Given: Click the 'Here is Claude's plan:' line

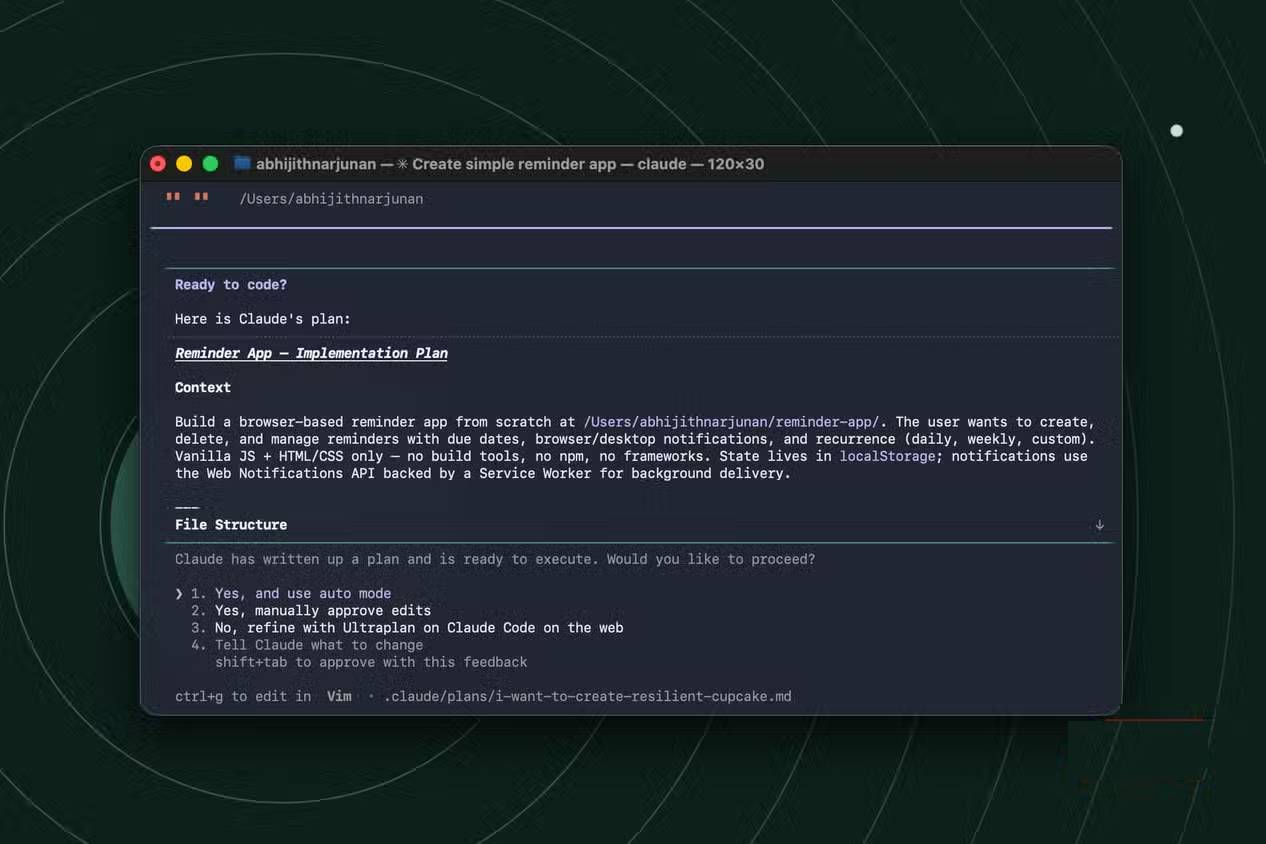Looking at the screenshot, I should pos(263,319).
